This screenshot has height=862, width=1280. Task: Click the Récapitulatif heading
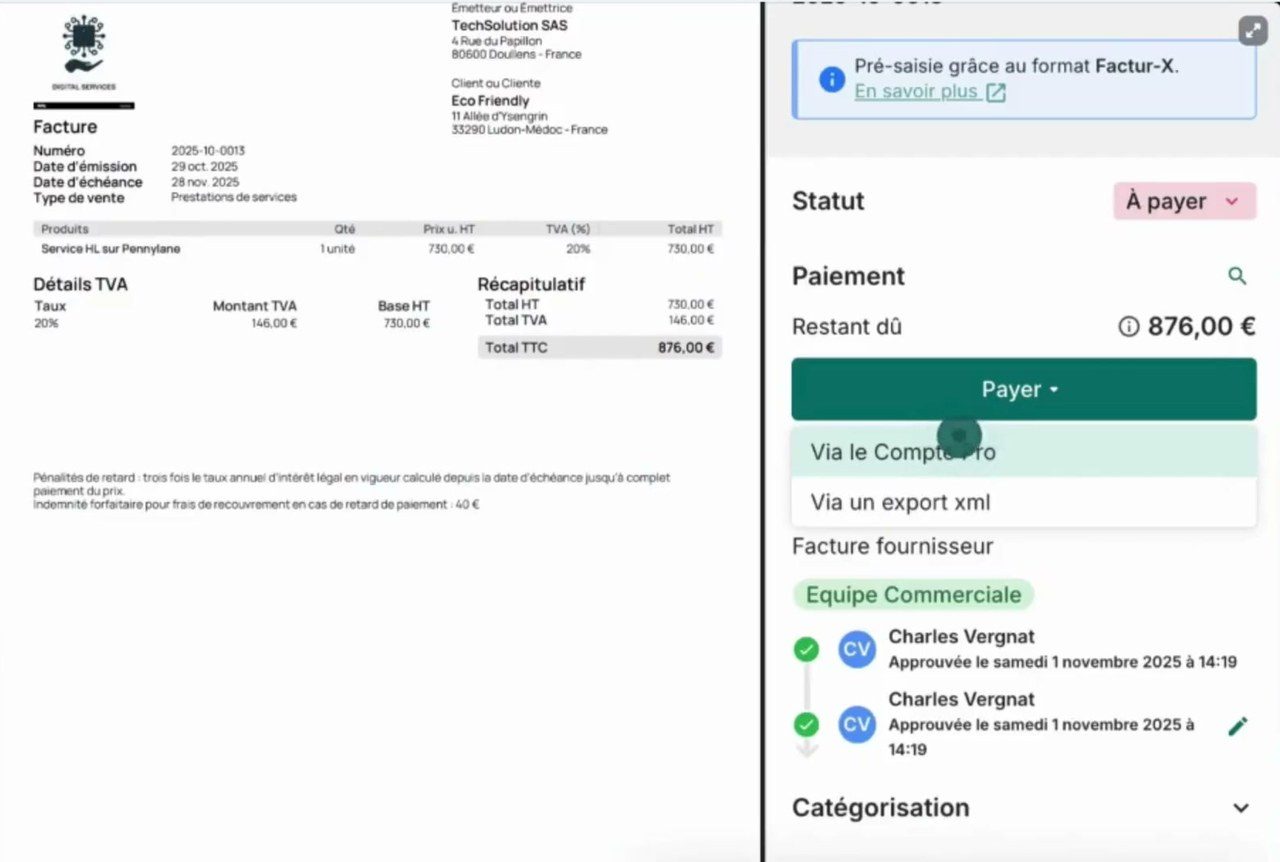click(531, 285)
